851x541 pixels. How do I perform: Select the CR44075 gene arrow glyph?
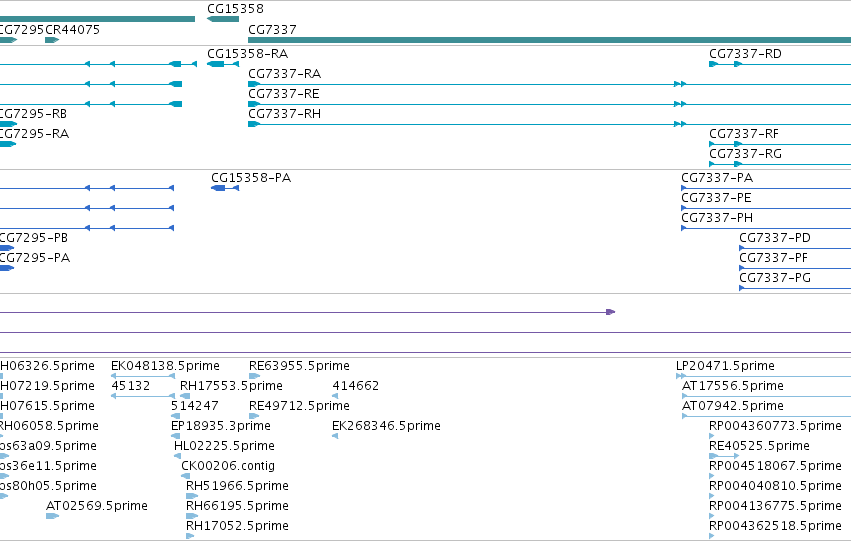click(52, 40)
